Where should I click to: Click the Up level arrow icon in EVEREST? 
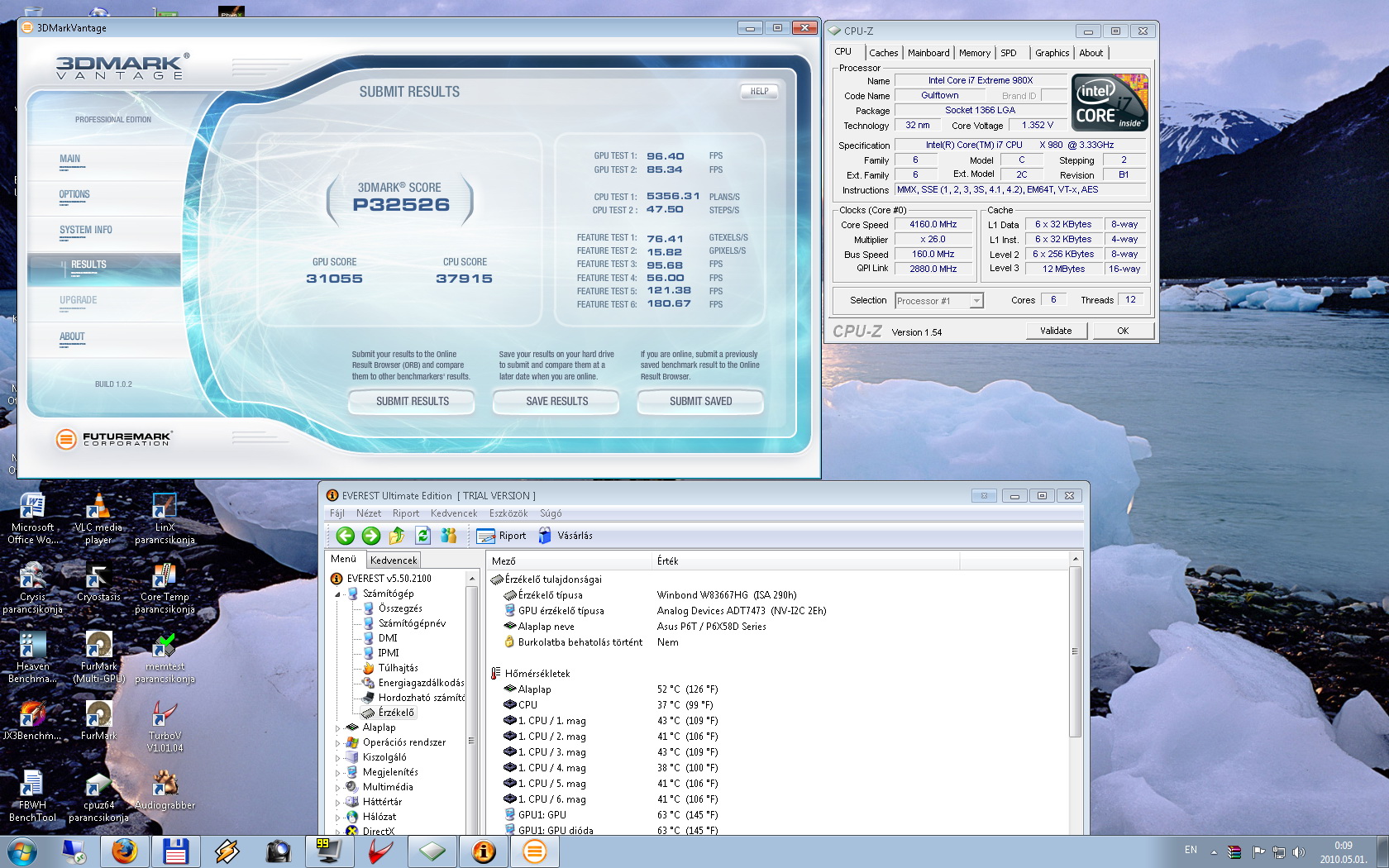397,536
